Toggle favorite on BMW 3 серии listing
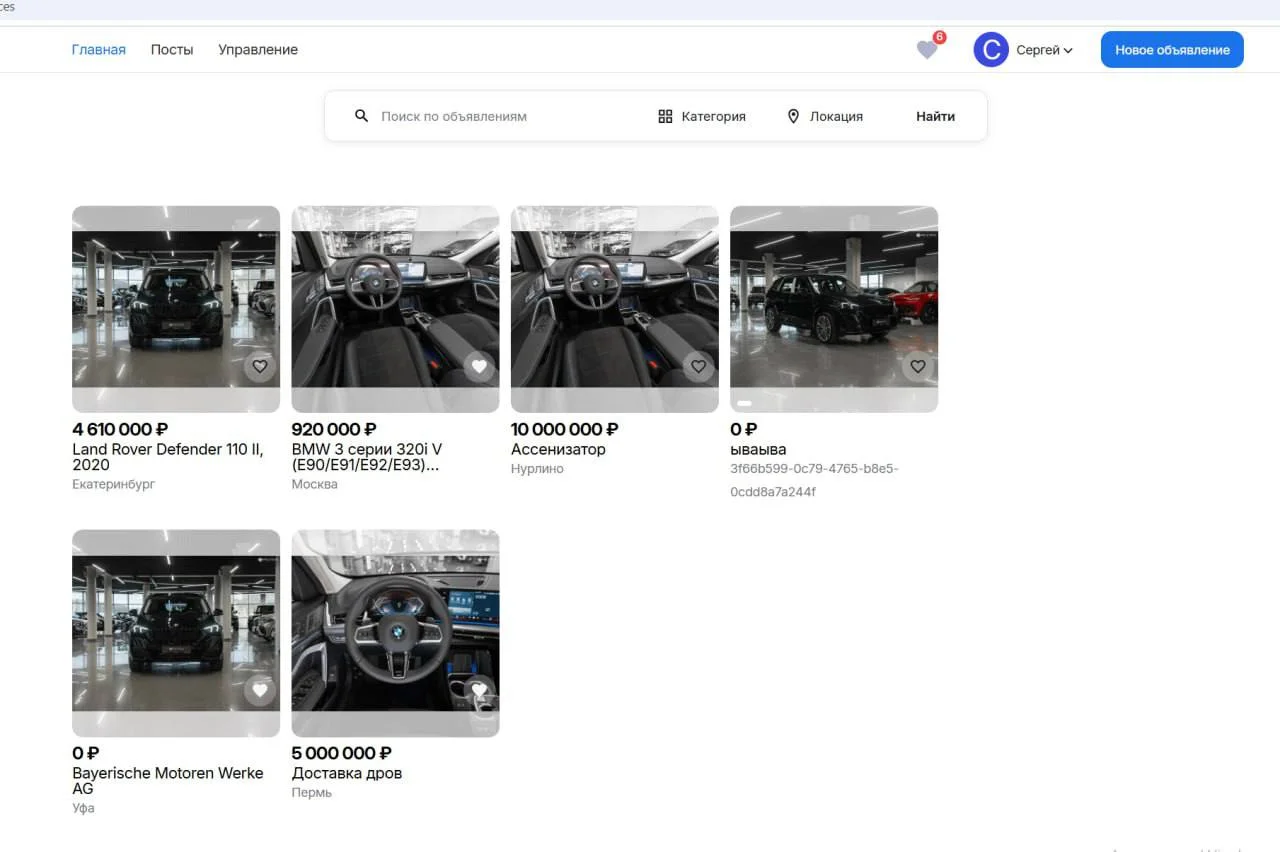This screenshot has width=1280, height=852. point(479,367)
